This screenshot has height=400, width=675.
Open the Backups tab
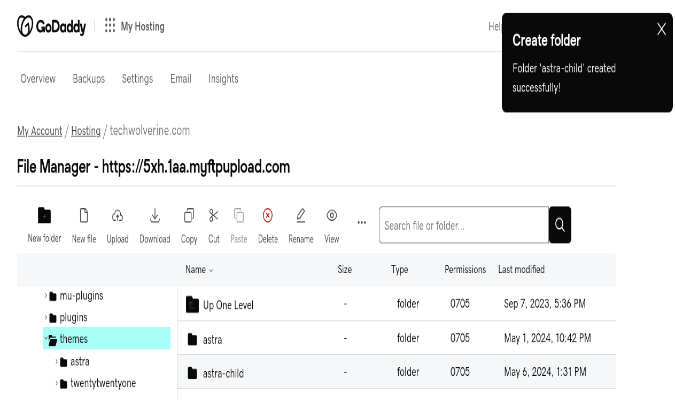click(x=89, y=79)
